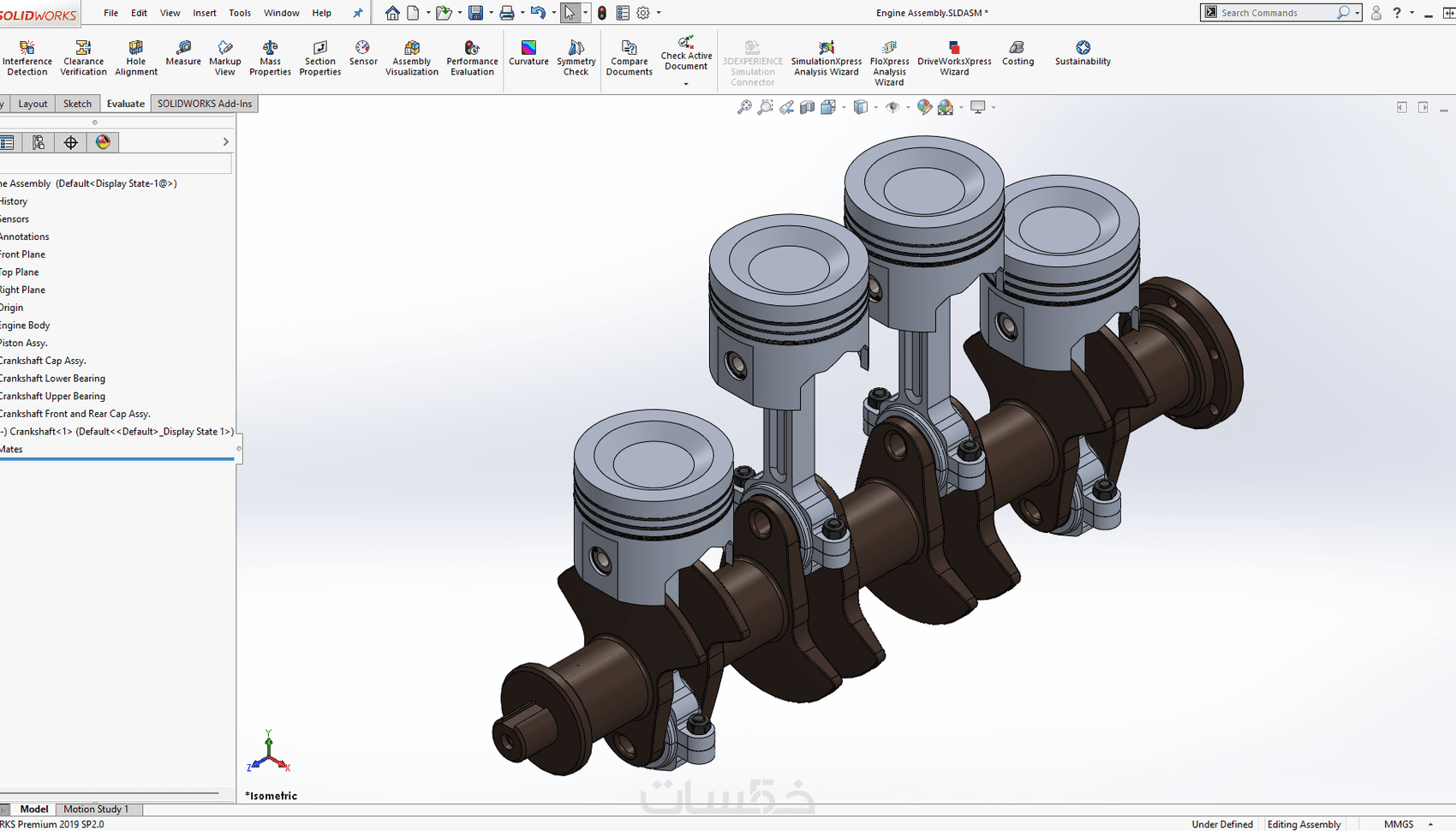Run the Symmetry Check tool
1456x831 pixels.
tap(576, 58)
